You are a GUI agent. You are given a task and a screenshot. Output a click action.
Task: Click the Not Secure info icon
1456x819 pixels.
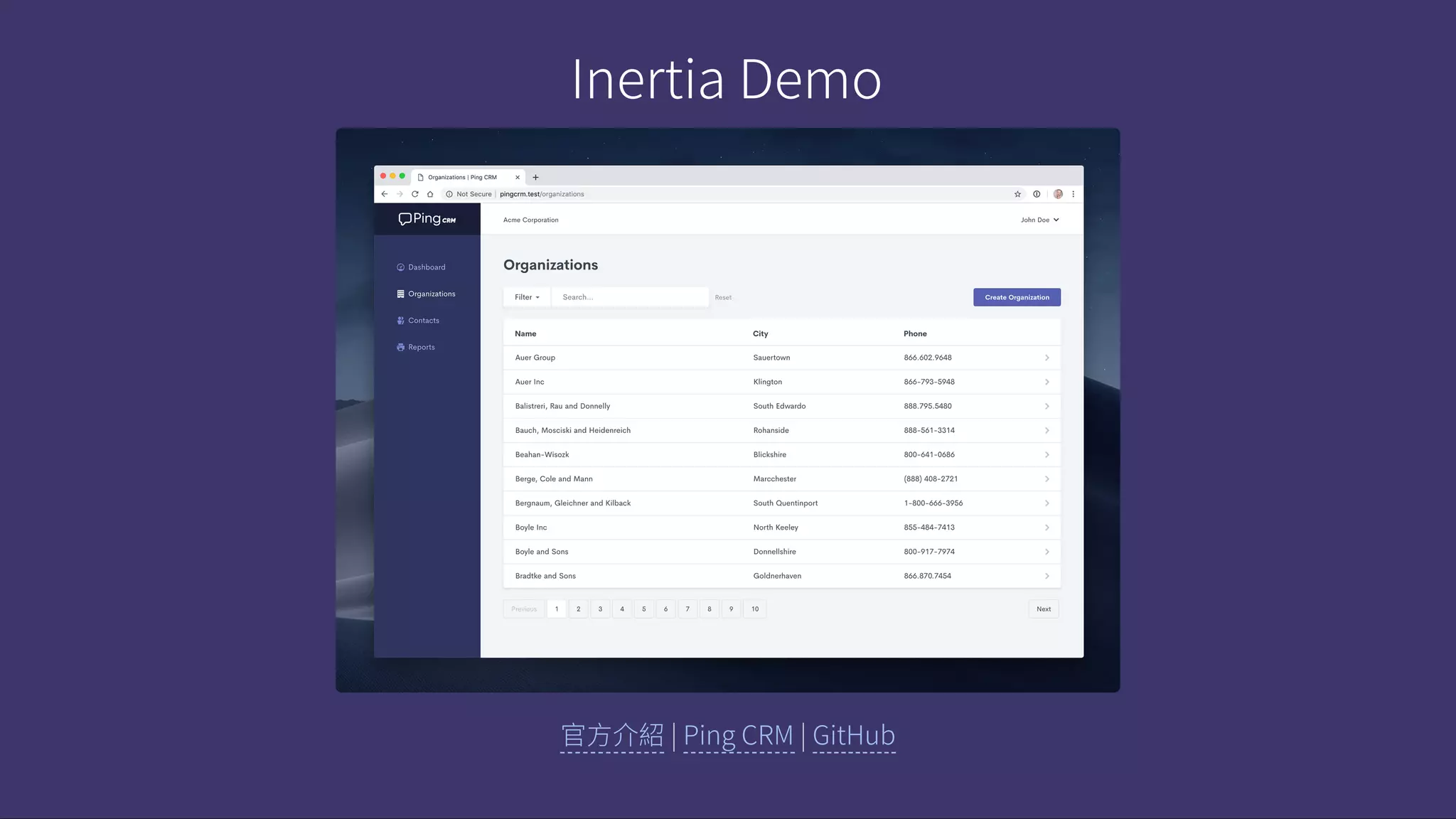tap(449, 194)
